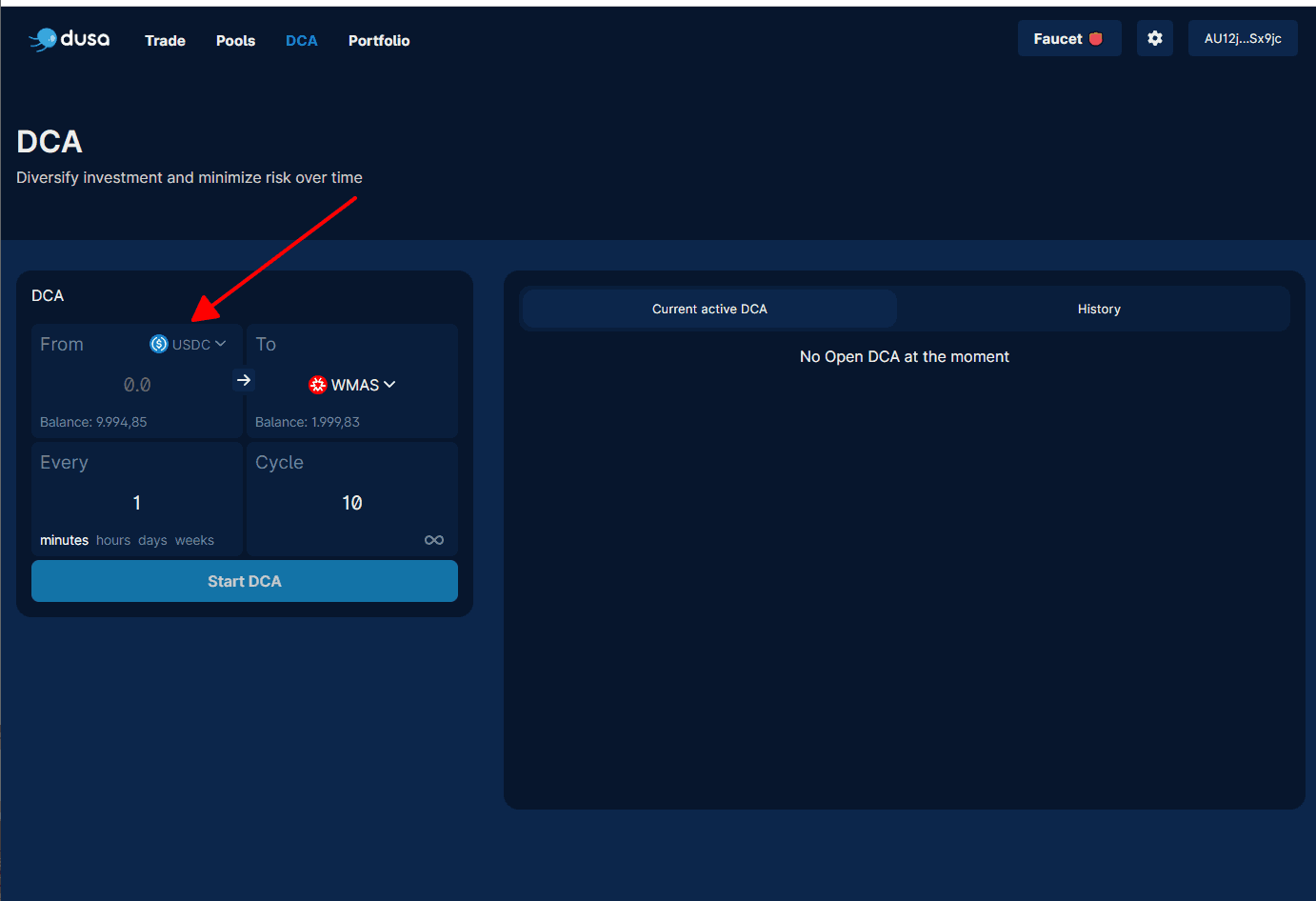Screen dimensions: 1316x901
Task: Click the No Open DCA at the moment message
Action: tap(905, 356)
